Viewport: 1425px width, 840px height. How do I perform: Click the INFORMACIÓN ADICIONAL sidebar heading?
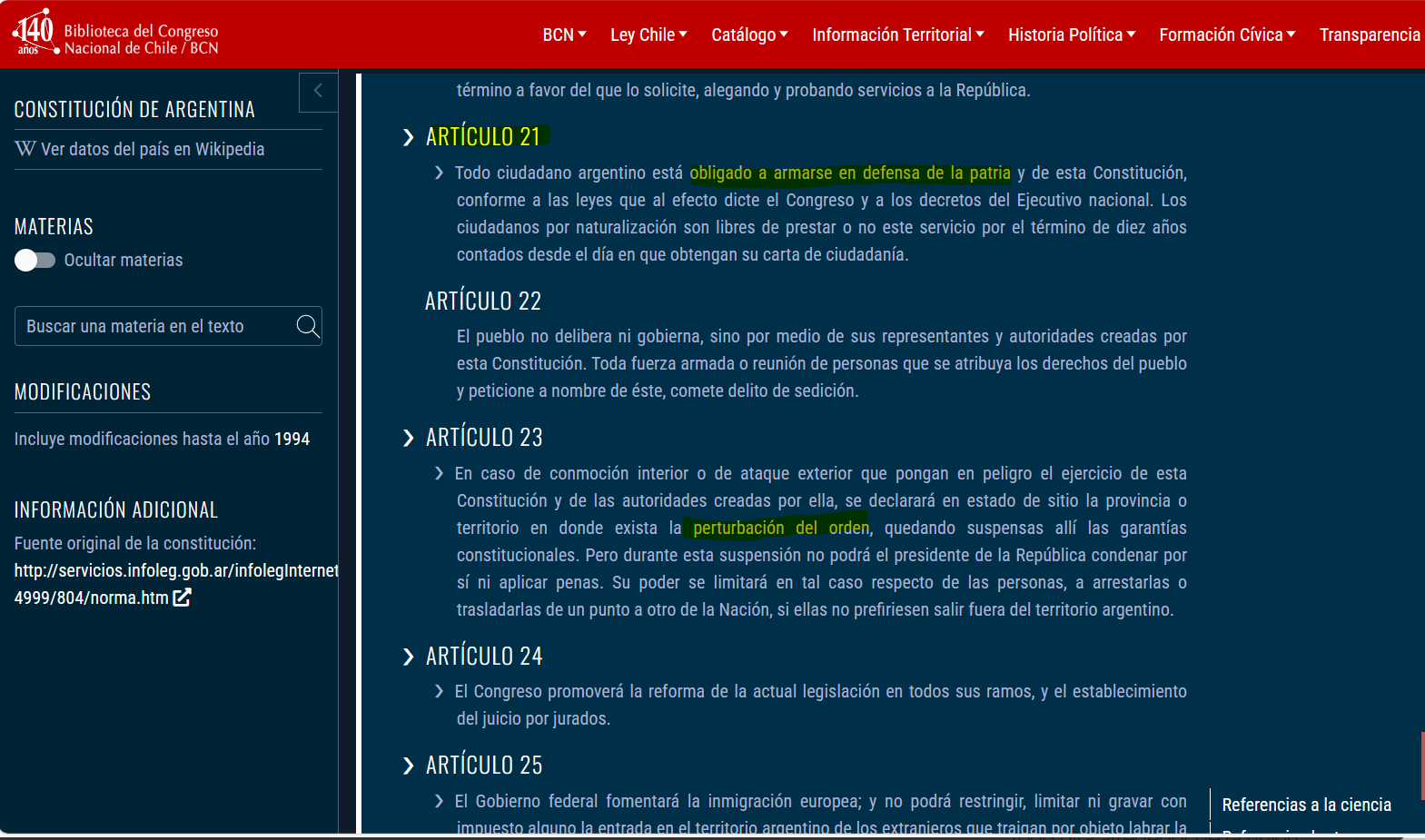116,510
